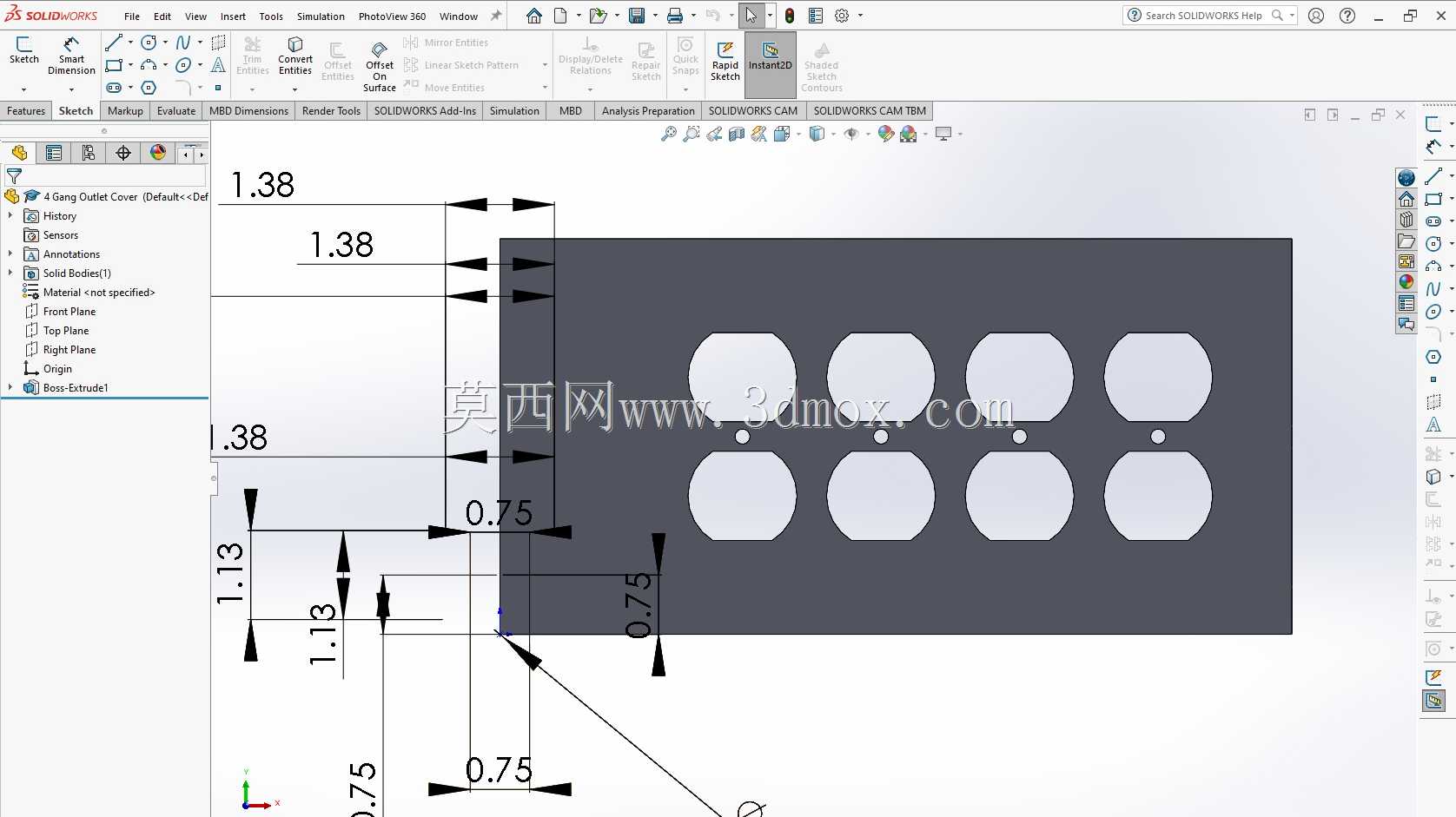This screenshot has height=817, width=1456.
Task: Open File Properties icon beside Rebuild
Action: click(815, 16)
